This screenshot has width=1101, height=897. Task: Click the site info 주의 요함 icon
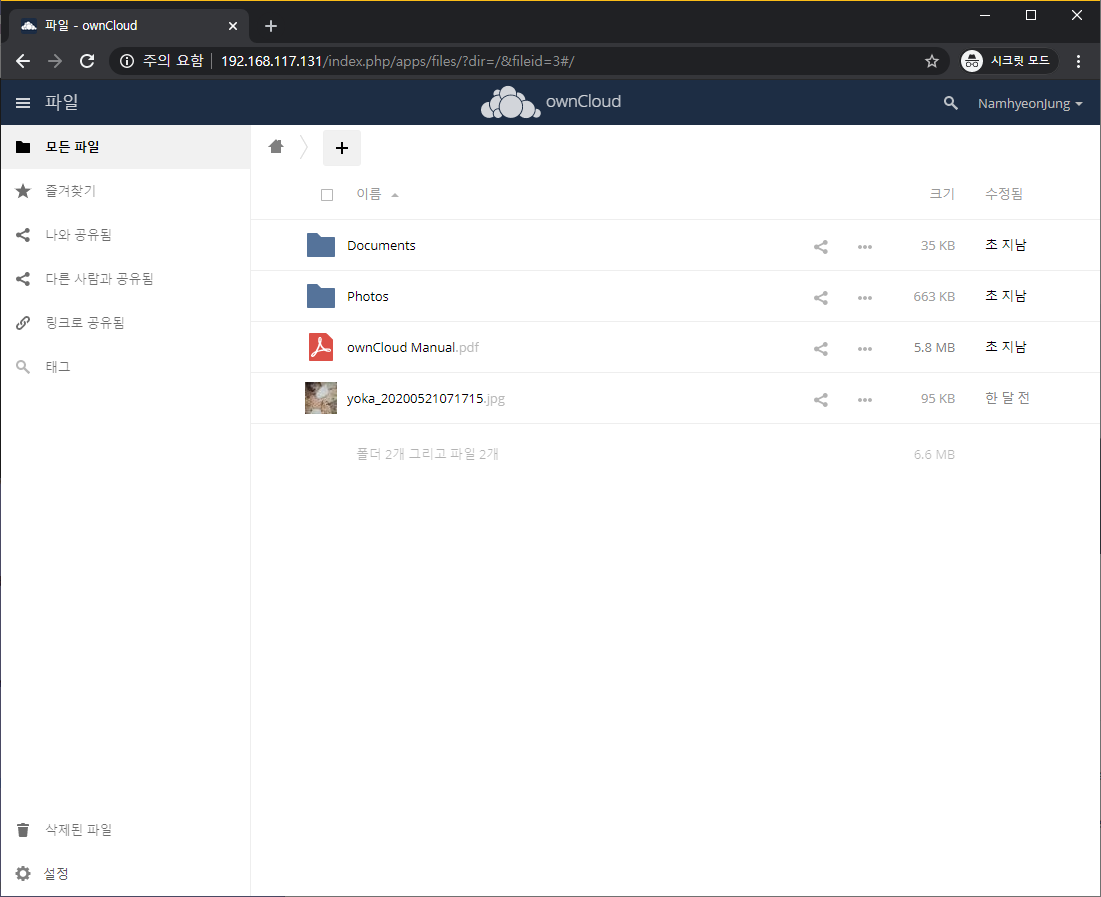[127, 61]
